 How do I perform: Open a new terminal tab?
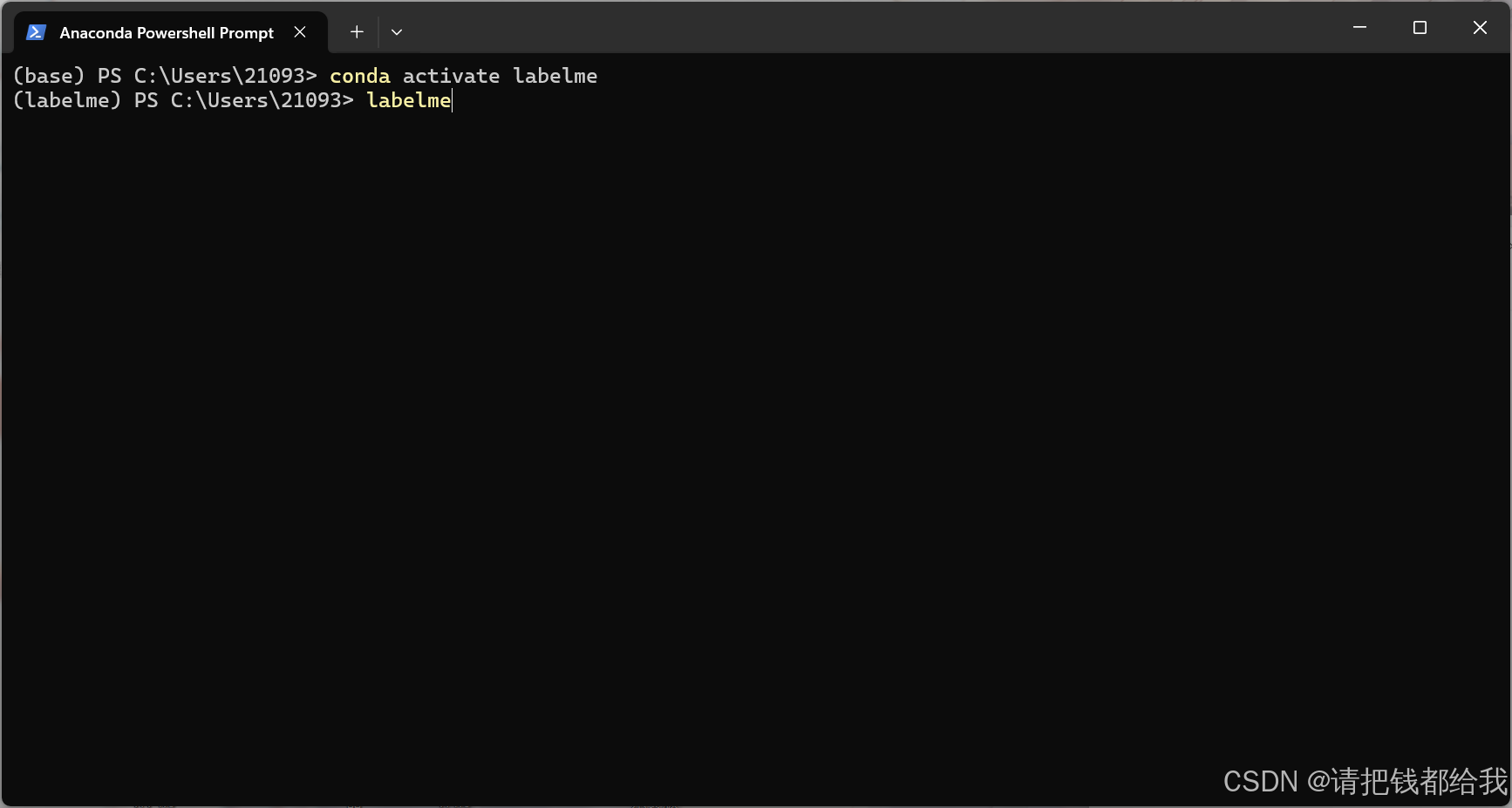[x=357, y=32]
